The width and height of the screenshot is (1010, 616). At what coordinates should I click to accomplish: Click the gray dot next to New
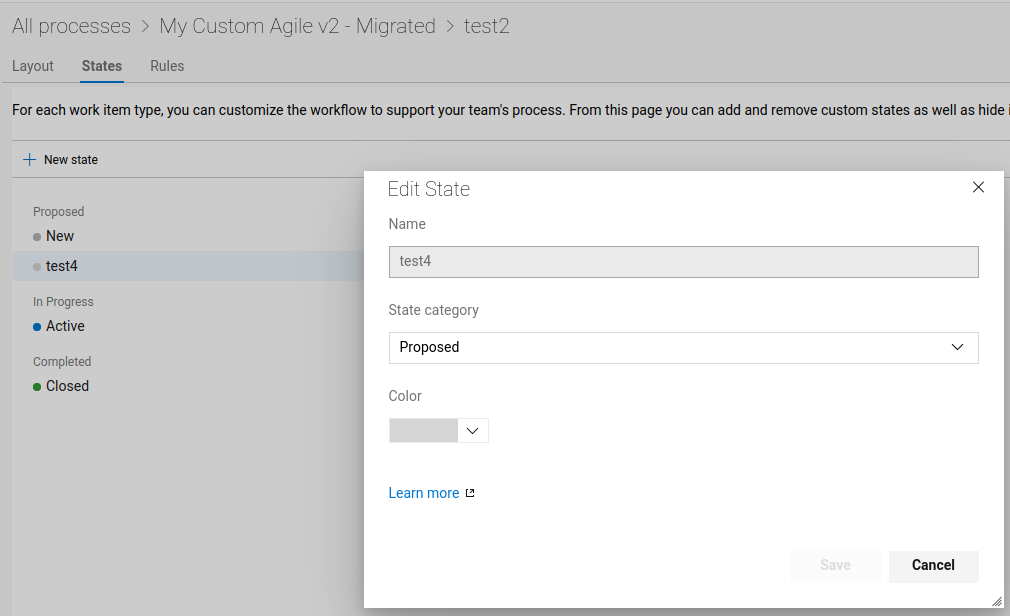37,237
